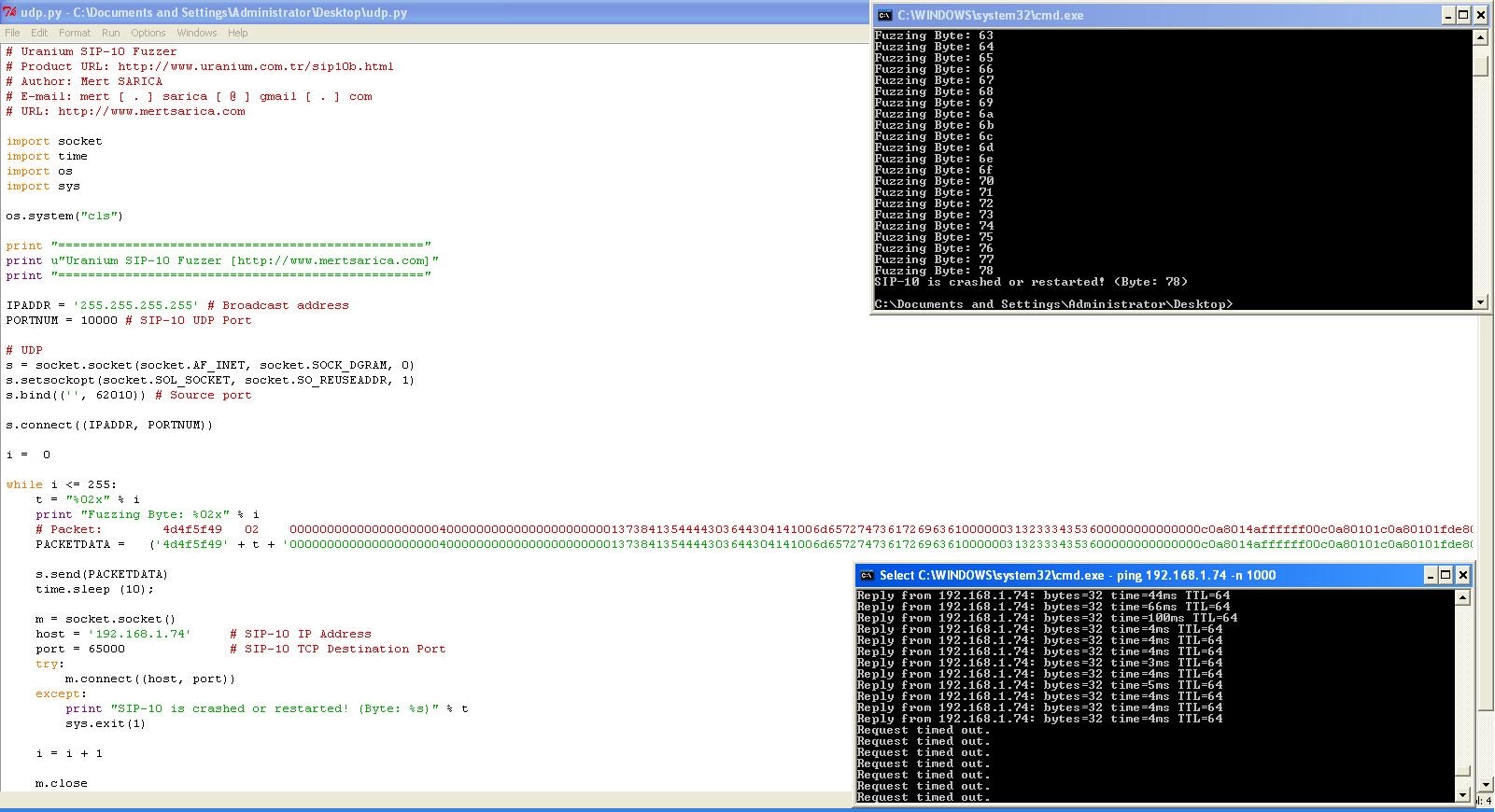The width and height of the screenshot is (1495, 812).
Task: Click the IPADDR = '255.255.255.255' line
Action: point(176,305)
